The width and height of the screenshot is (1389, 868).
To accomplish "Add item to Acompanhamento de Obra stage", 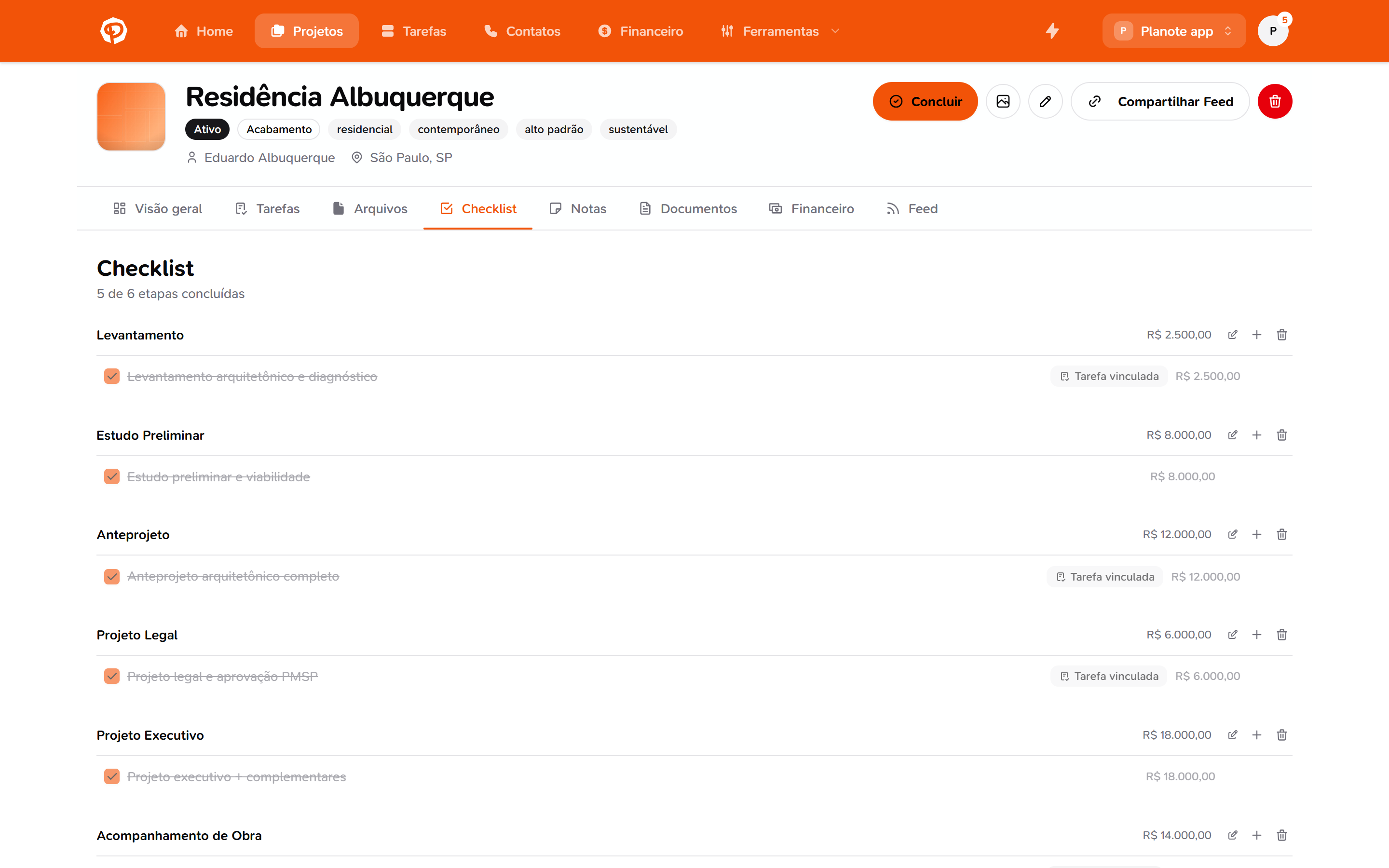I will click(x=1257, y=835).
